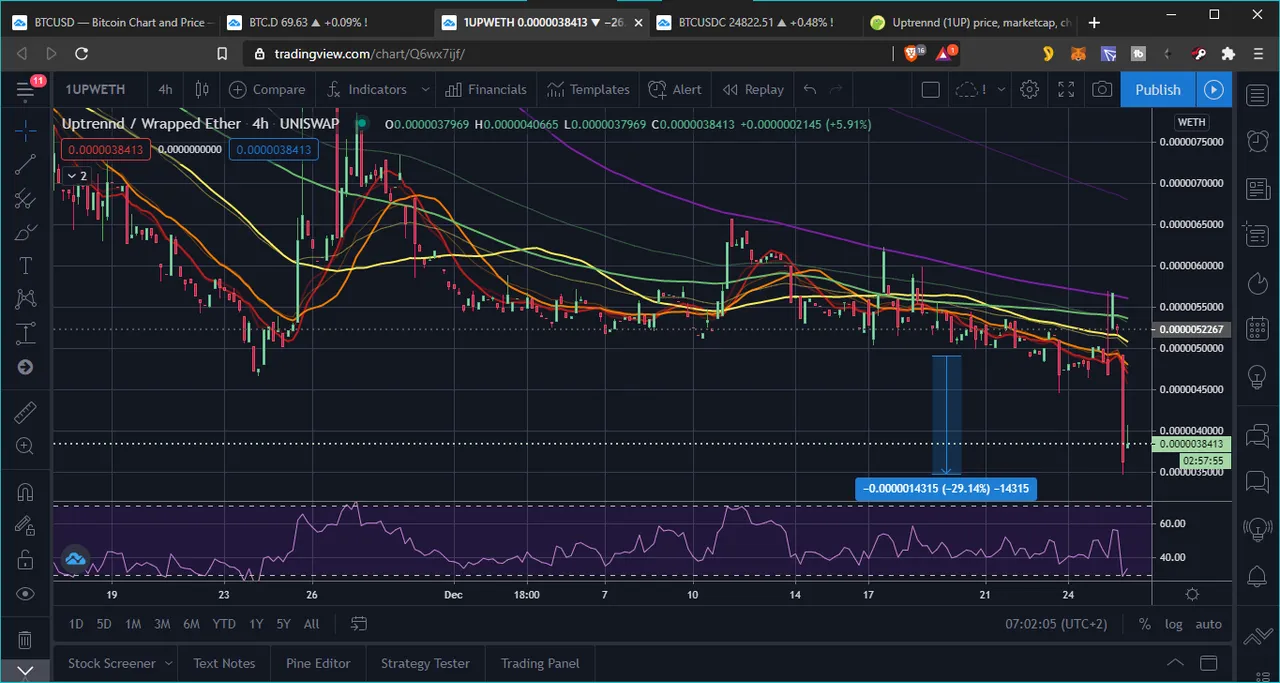
Task: Open the Trading Panel tab
Action: [540, 663]
